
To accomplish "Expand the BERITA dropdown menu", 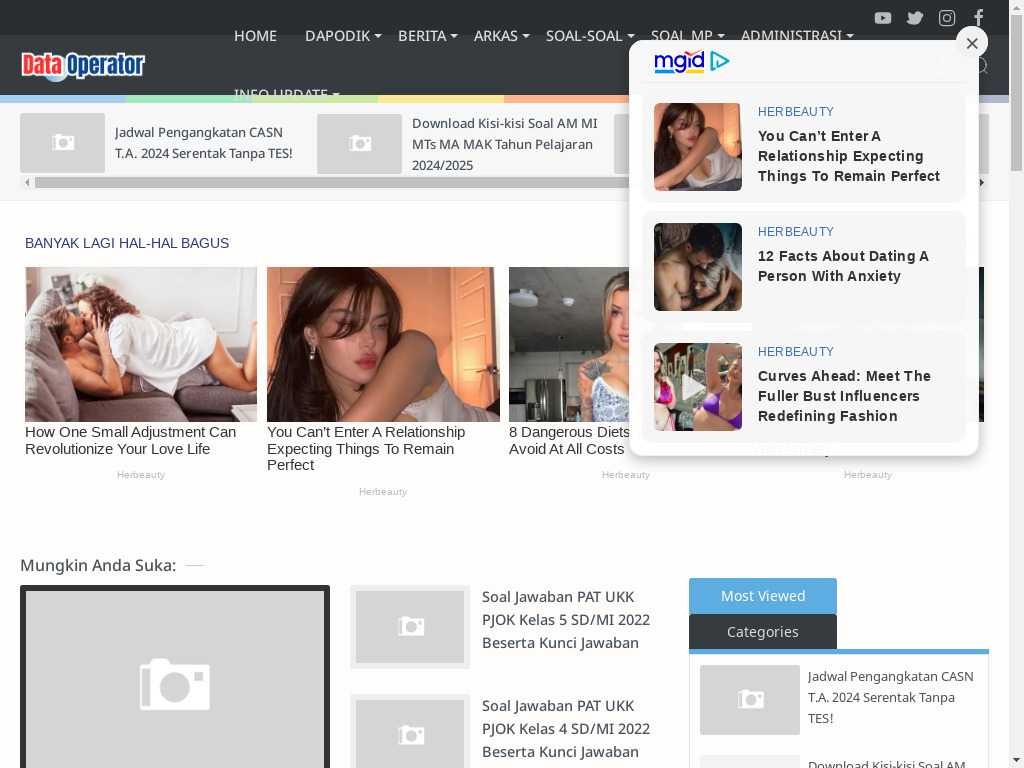I will click(428, 36).
